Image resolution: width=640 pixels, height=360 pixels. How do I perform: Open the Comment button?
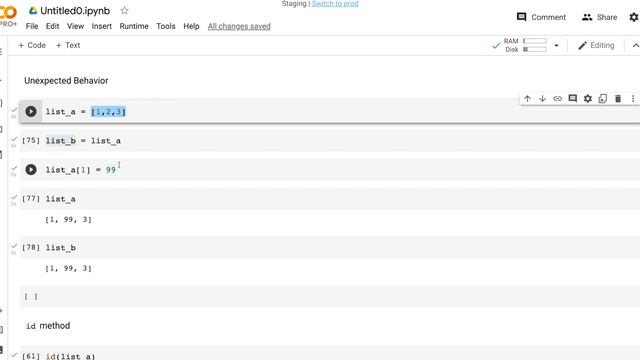coord(541,17)
